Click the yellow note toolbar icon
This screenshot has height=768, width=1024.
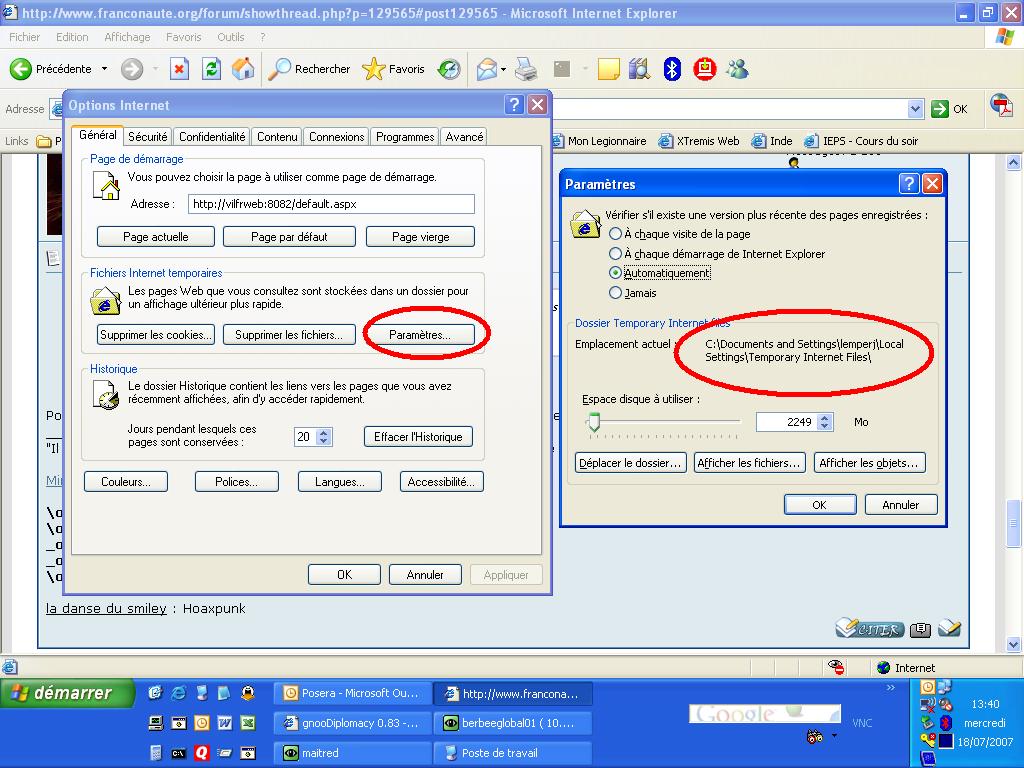coord(608,69)
